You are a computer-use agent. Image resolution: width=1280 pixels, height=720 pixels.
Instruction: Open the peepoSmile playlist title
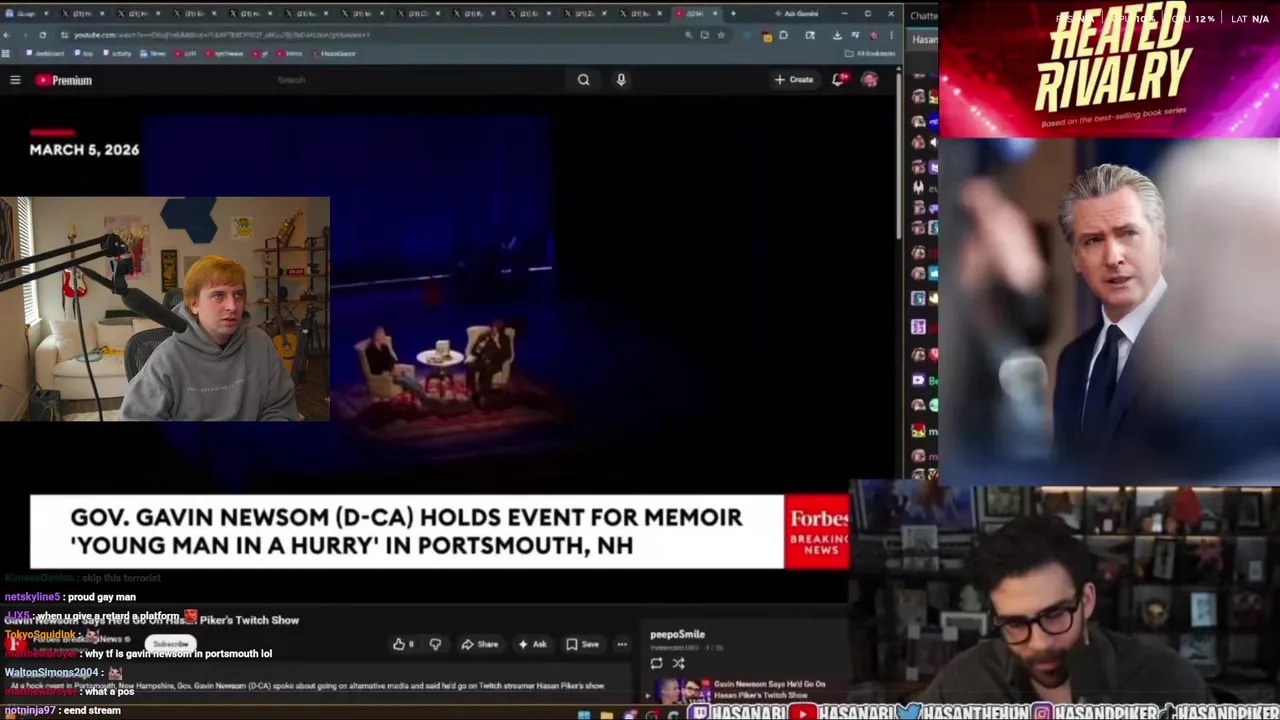click(x=677, y=634)
